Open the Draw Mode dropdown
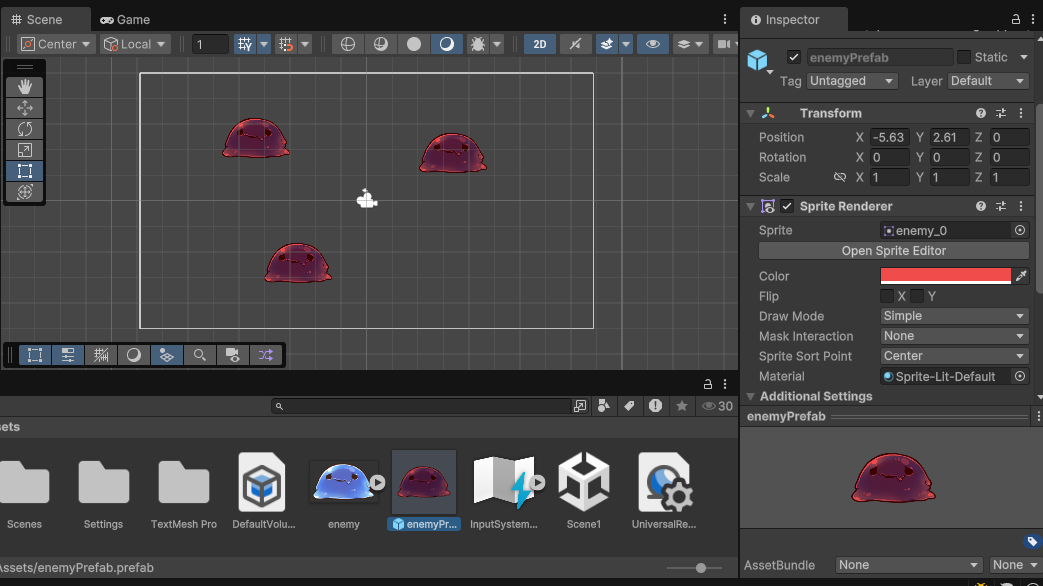Image resolution: width=1043 pixels, height=586 pixels. (x=953, y=316)
